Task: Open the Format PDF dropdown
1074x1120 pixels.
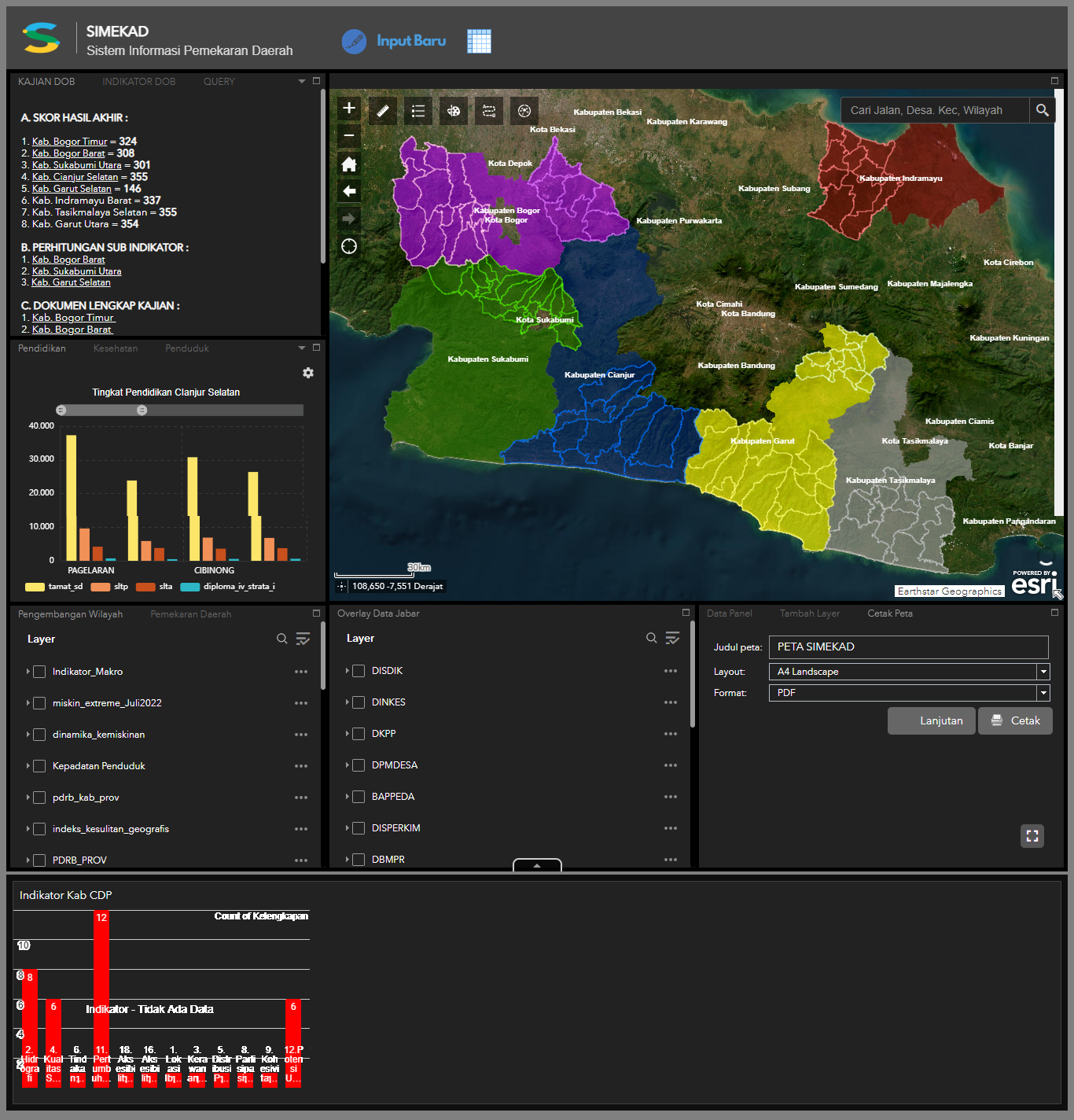Action: pos(1043,693)
